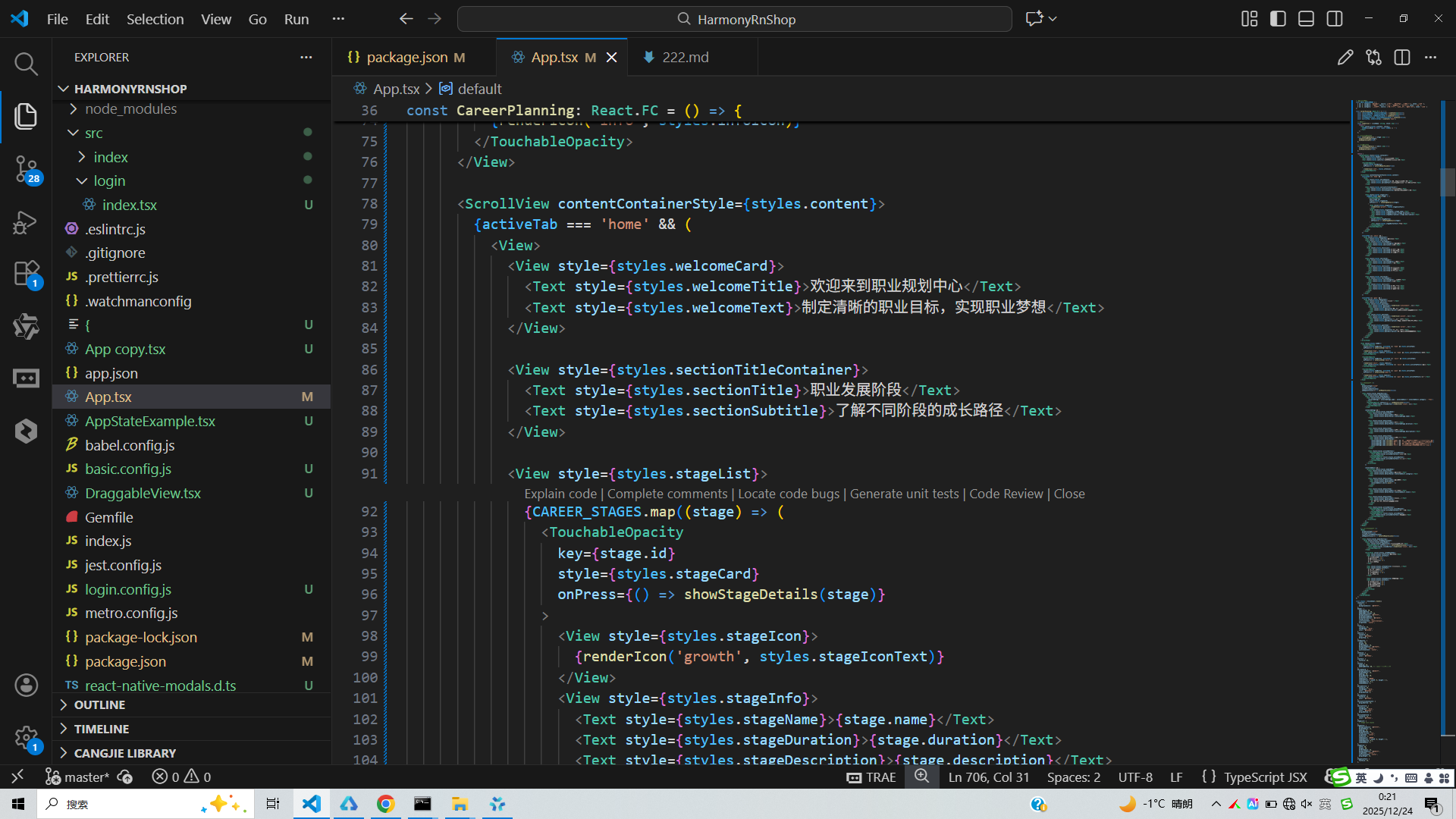Open Source Control view with 28 changes
This screenshot has height=819, width=1456.
click(x=26, y=168)
